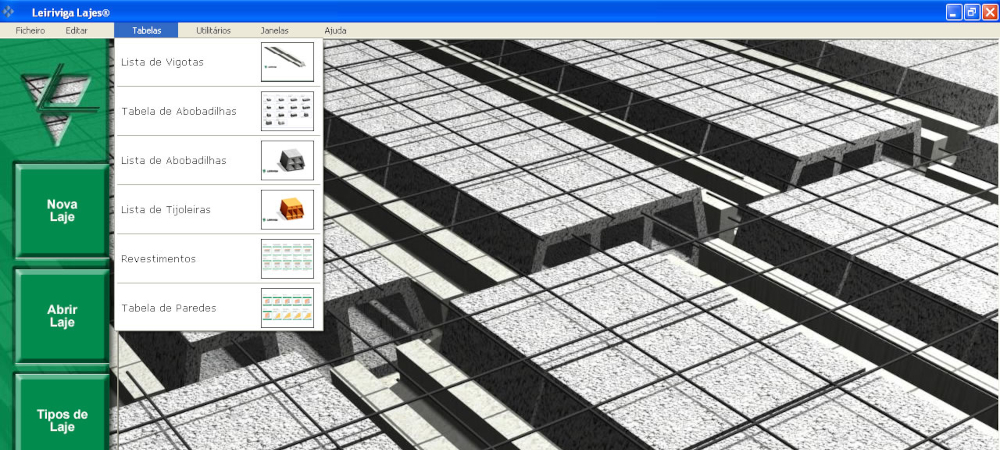Open the Ficheiro menu
Viewport: 1000px width, 450px height.
[x=30, y=31]
